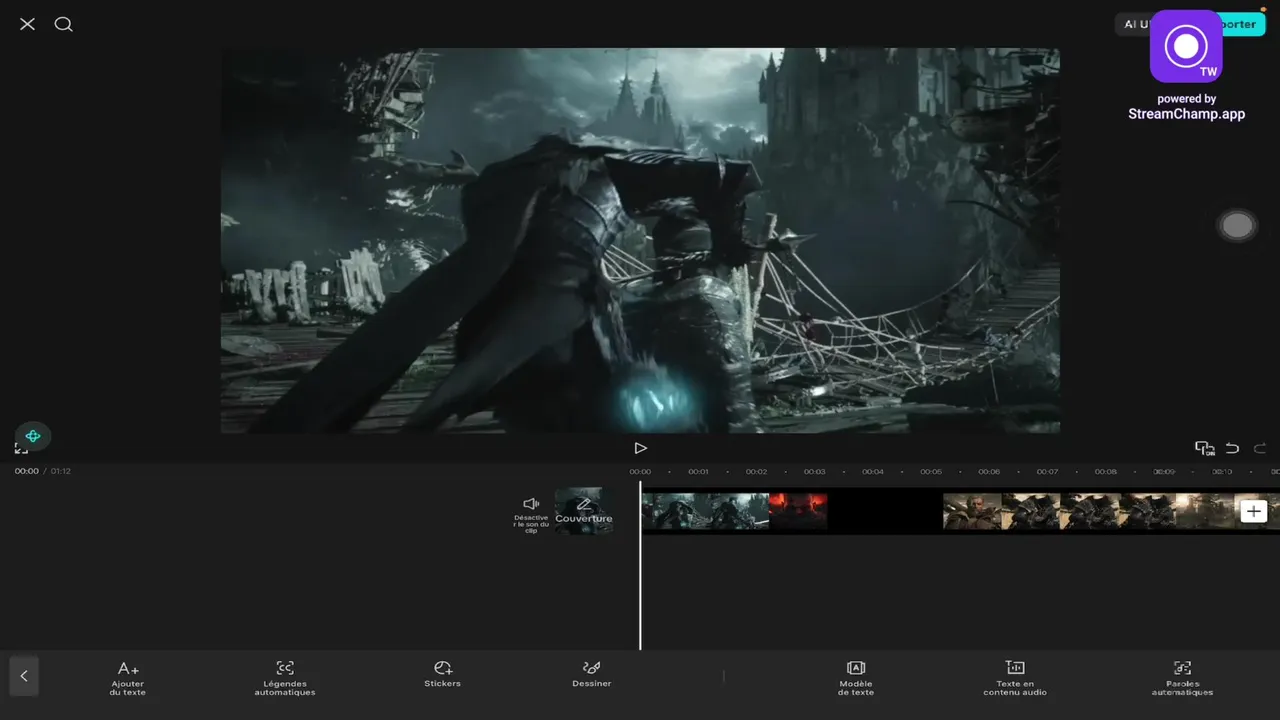Viewport: 1280px width, 720px height.
Task: Play the video preview
Action: click(x=640, y=448)
